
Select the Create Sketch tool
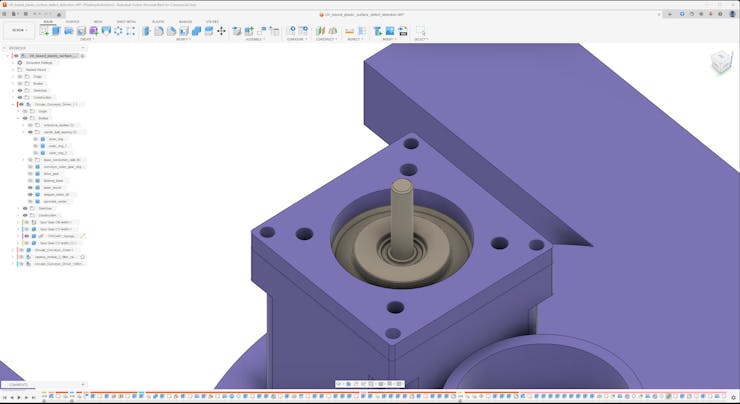(x=44, y=31)
